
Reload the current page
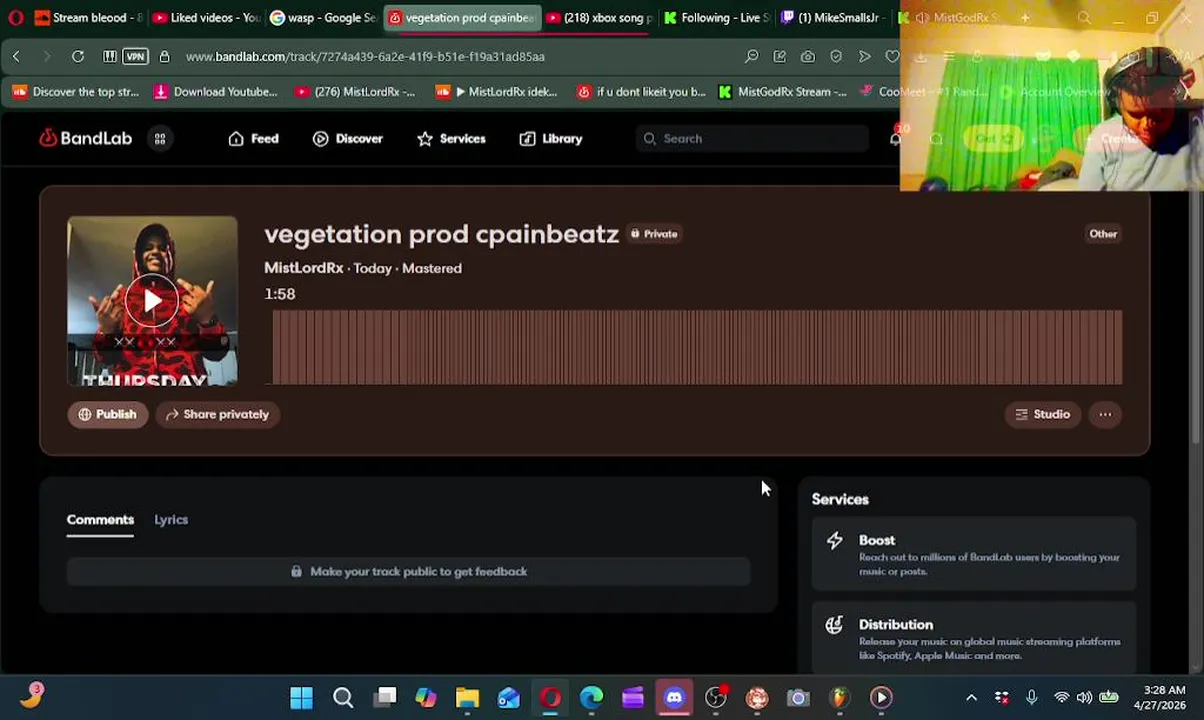[x=78, y=57]
